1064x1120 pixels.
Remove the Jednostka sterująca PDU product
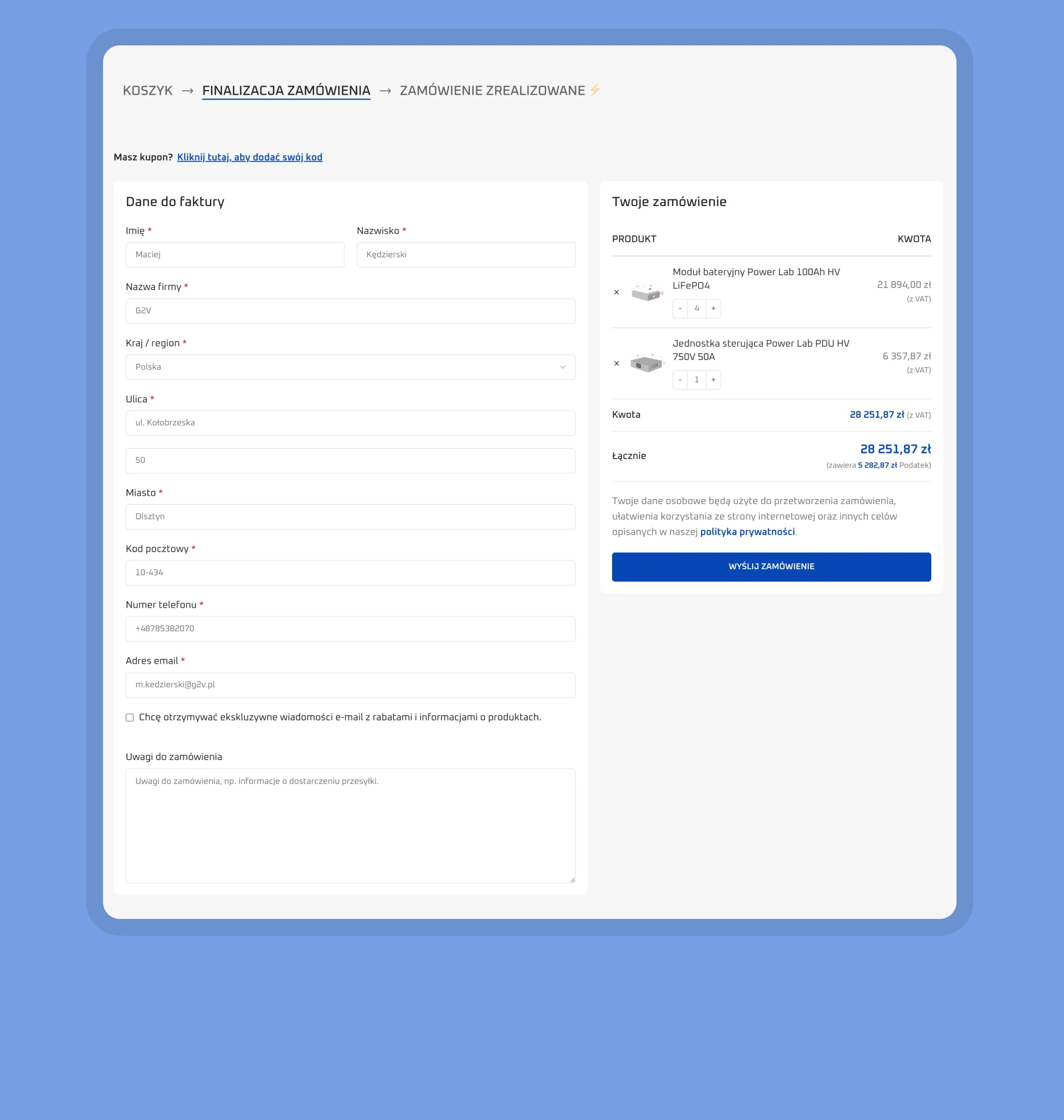tap(617, 363)
